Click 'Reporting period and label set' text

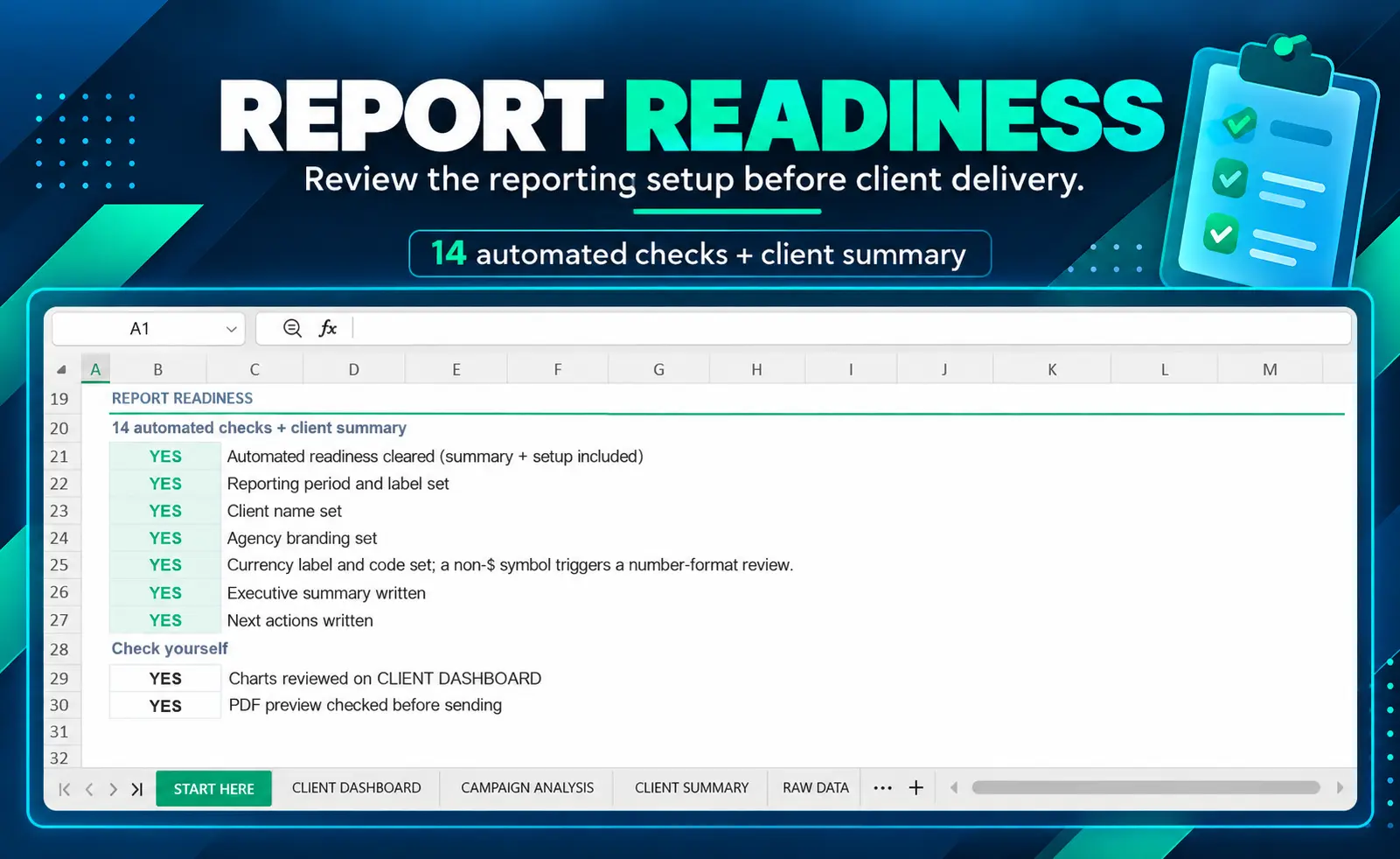tap(338, 484)
